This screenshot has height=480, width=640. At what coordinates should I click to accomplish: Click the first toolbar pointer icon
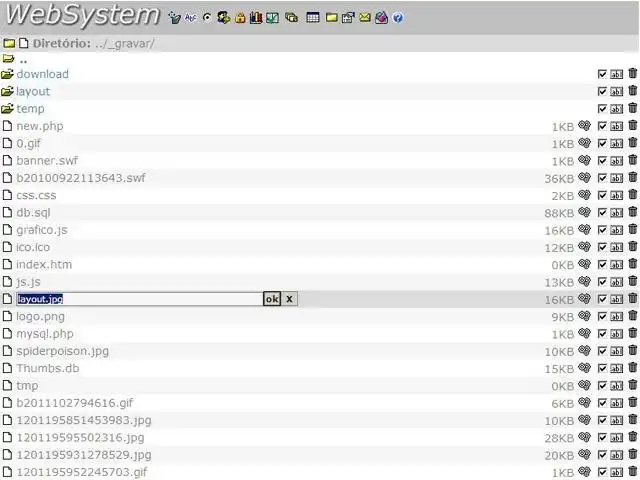click(x=174, y=18)
